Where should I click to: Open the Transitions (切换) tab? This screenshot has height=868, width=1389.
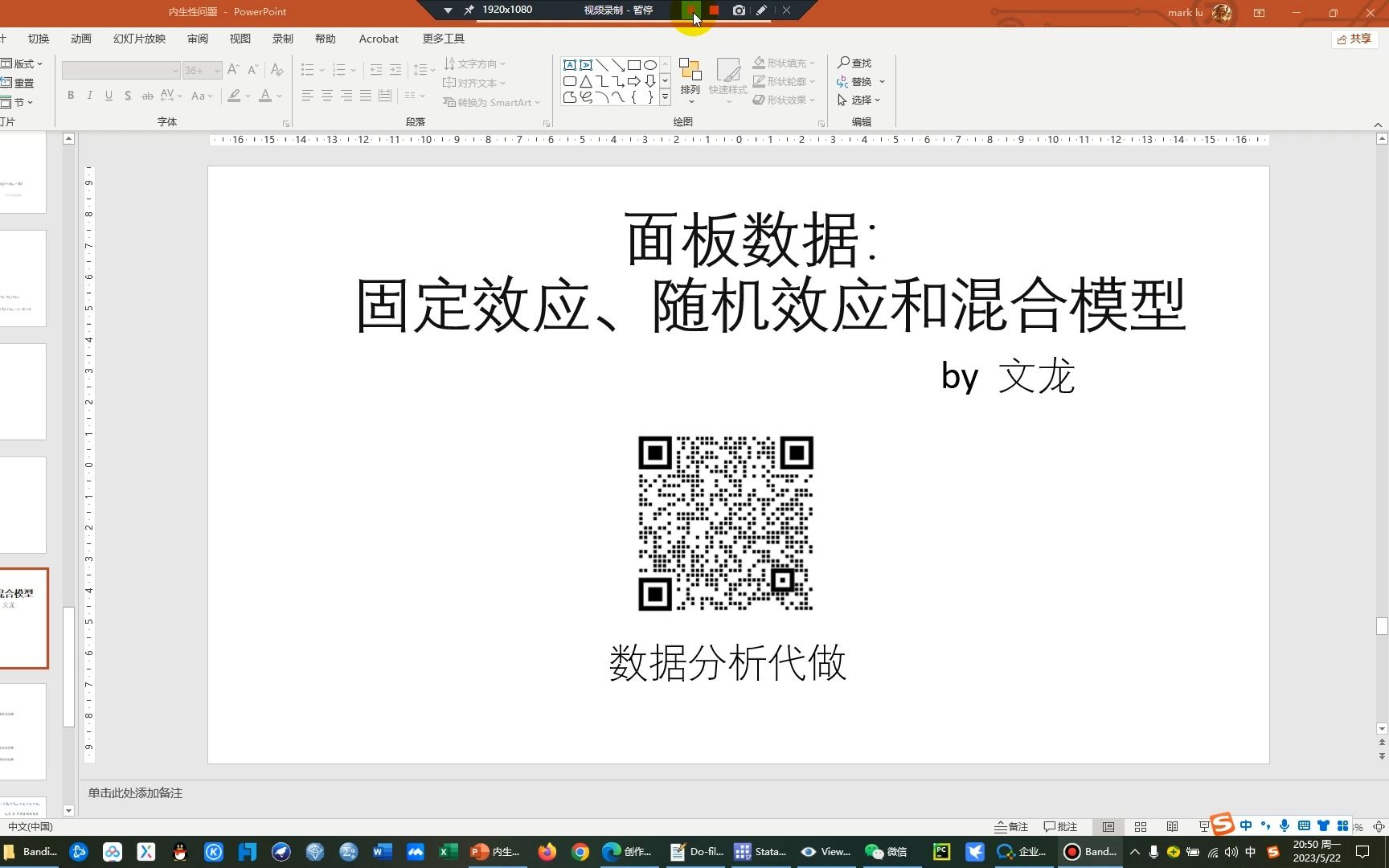[x=39, y=39]
